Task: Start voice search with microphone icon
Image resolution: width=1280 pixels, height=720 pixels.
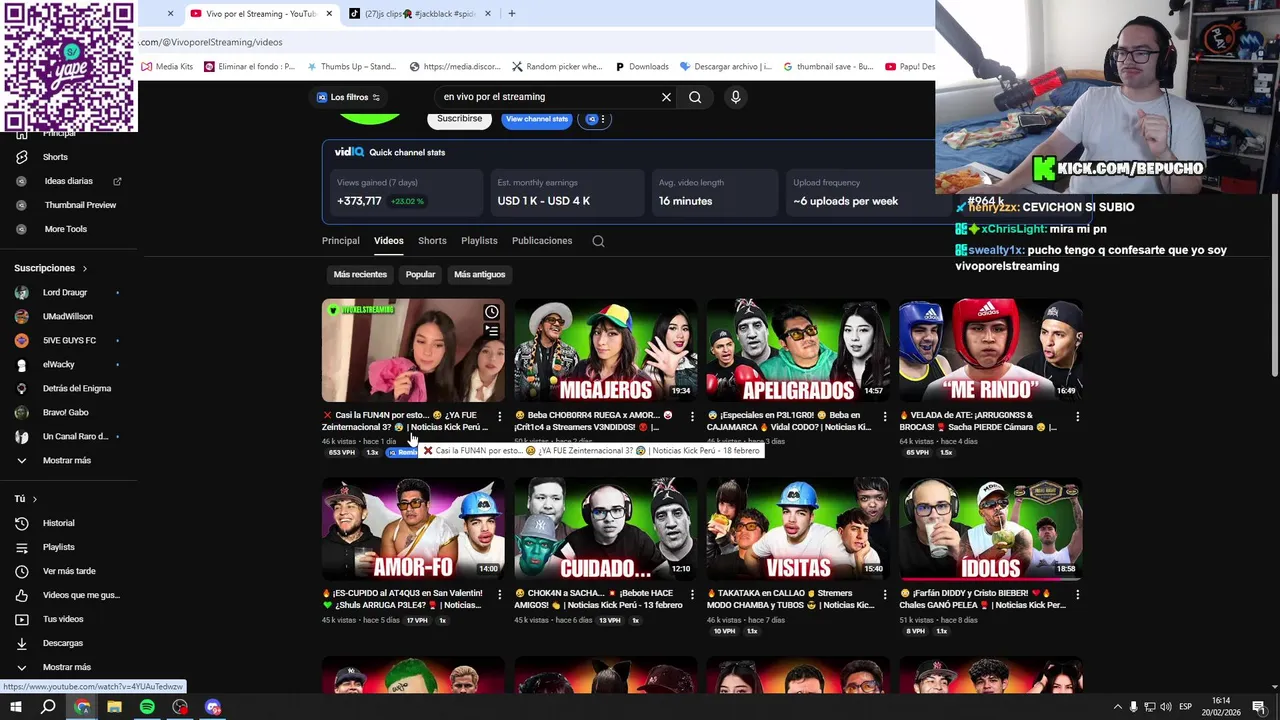Action: (735, 97)
